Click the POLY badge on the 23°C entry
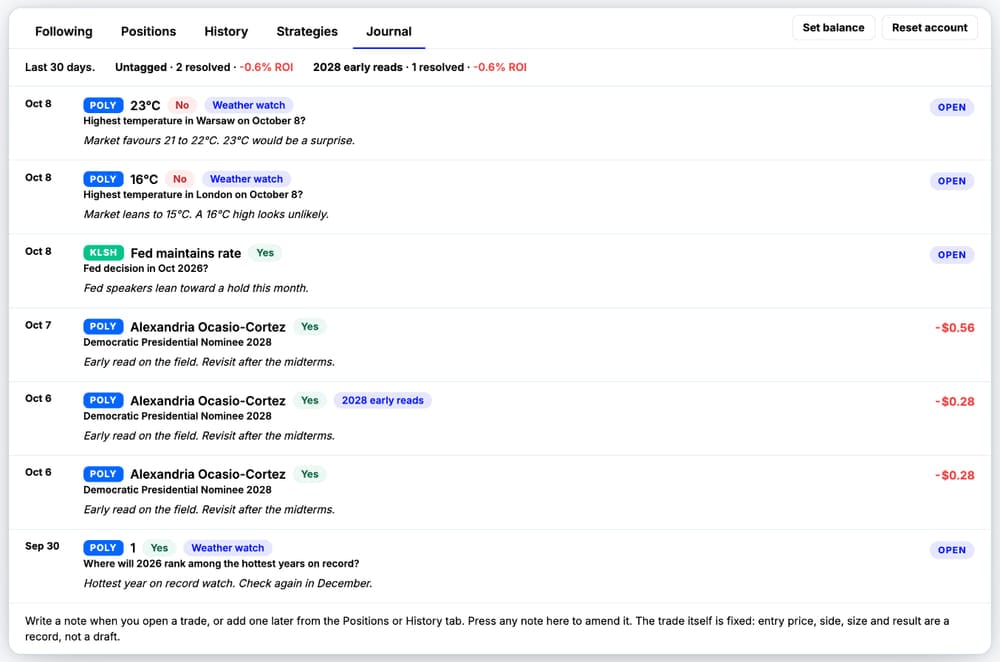 [103, 105]
